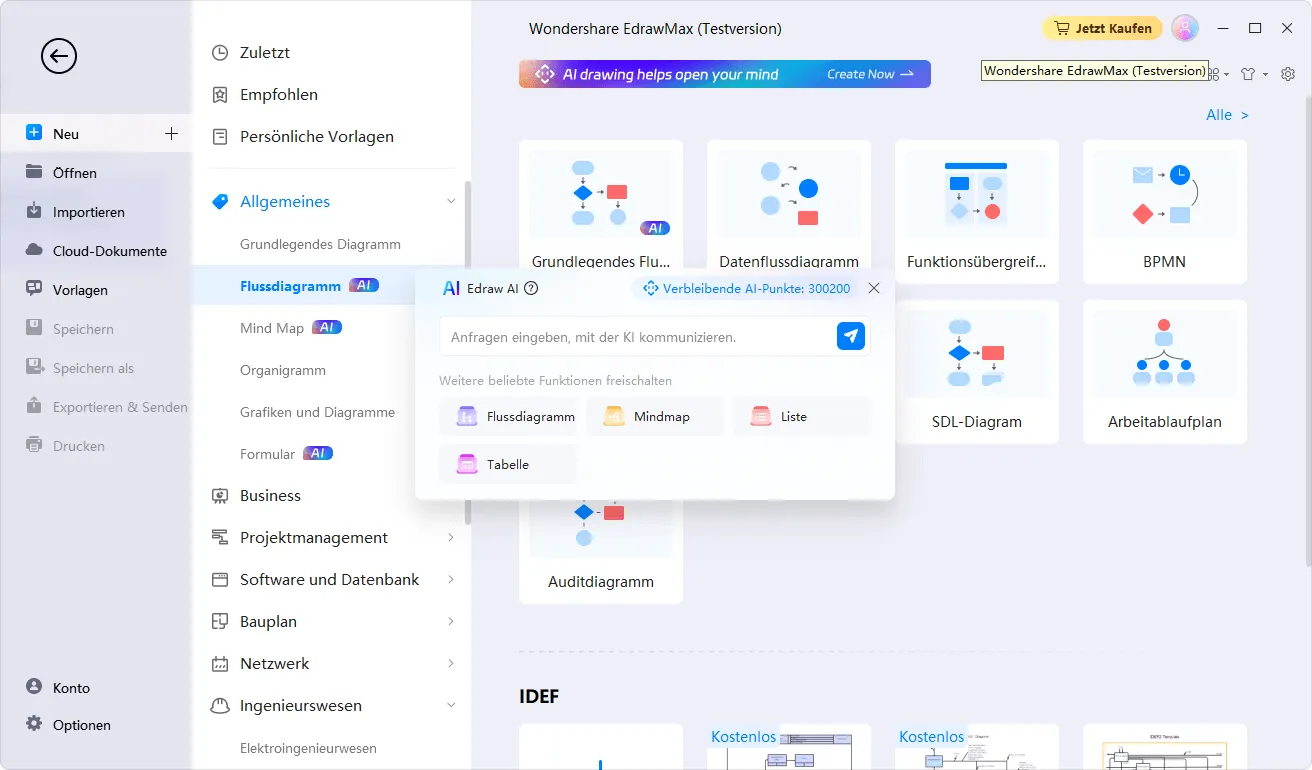Open the Flussdiagramm AI function
1312x770 pixels.
(x=509, y=416)
